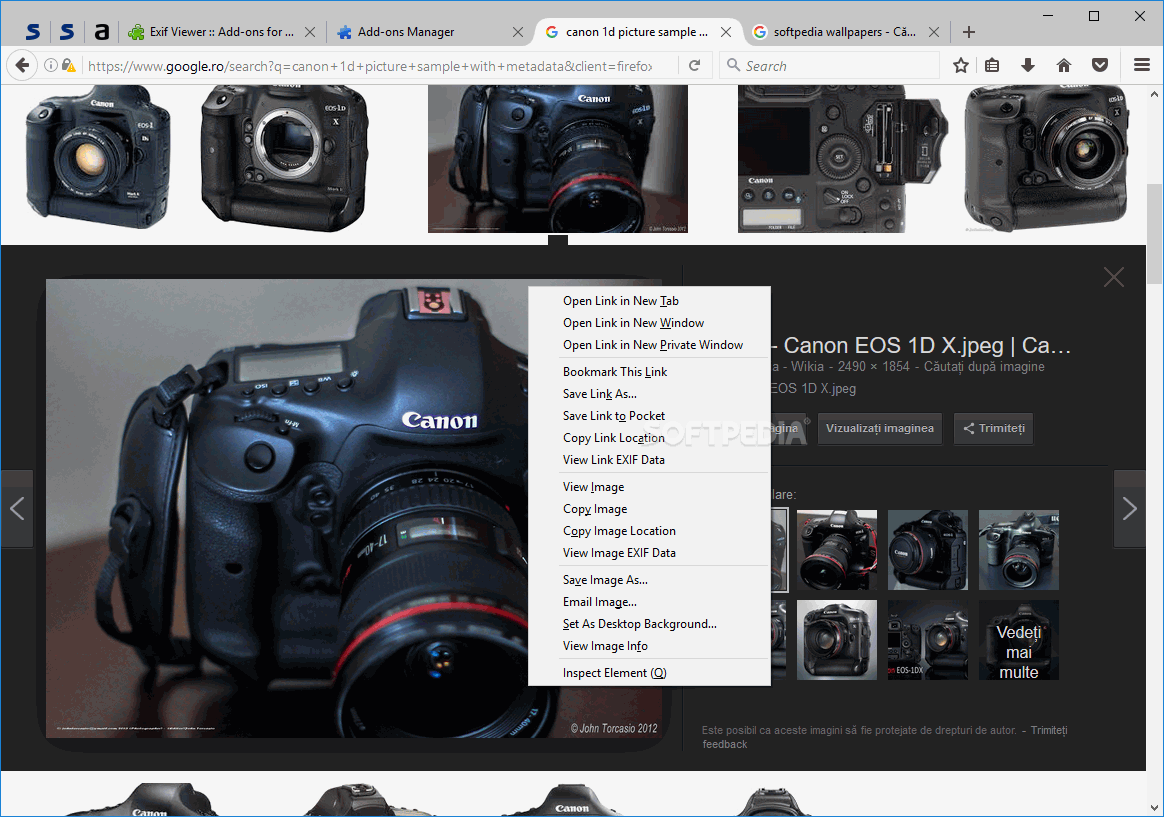This screenshot has width=1164, height=817.
Task: Click the URL address bar field
Action: 370,65
